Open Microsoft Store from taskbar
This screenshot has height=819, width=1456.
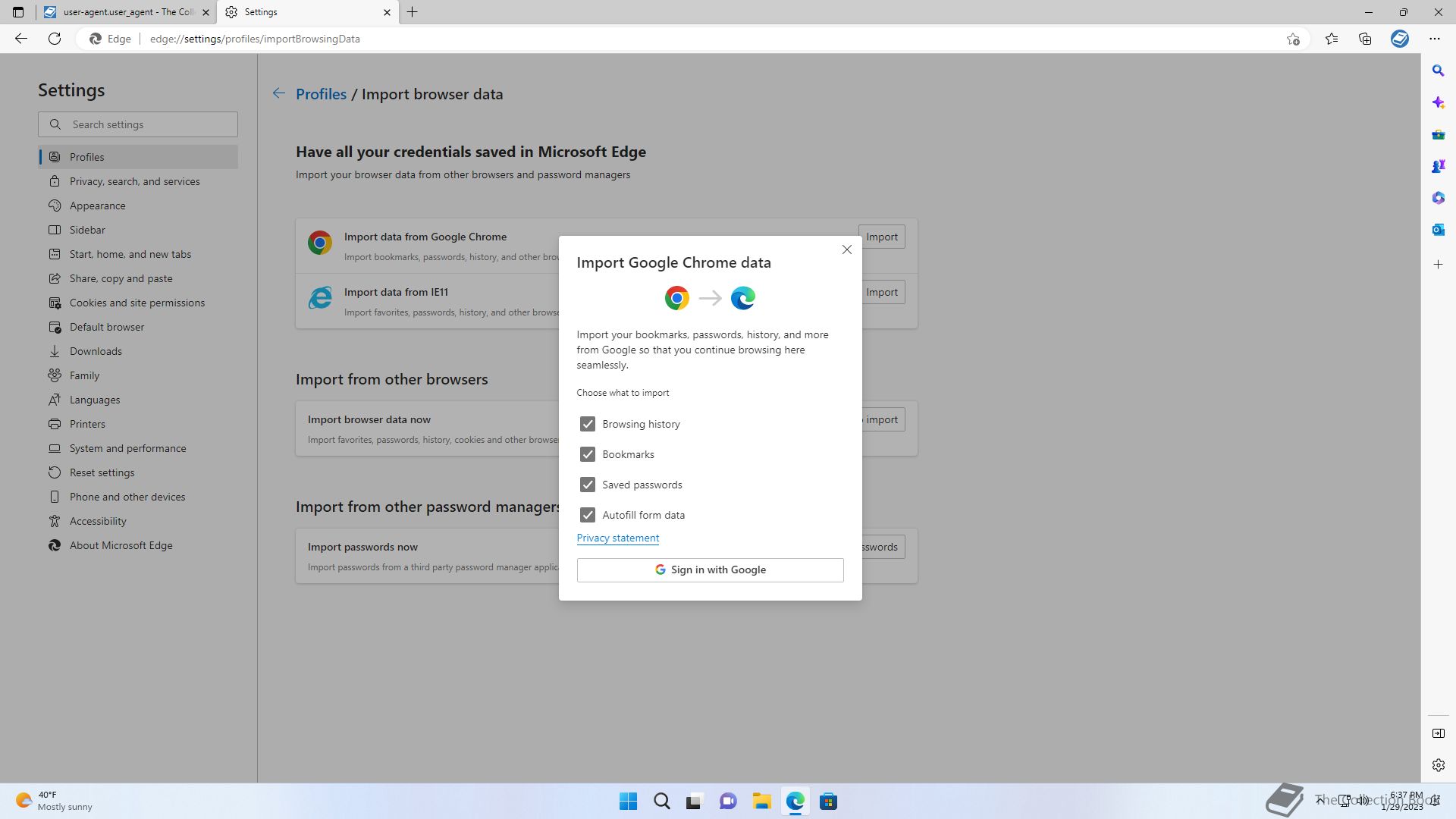pos(828,802)
